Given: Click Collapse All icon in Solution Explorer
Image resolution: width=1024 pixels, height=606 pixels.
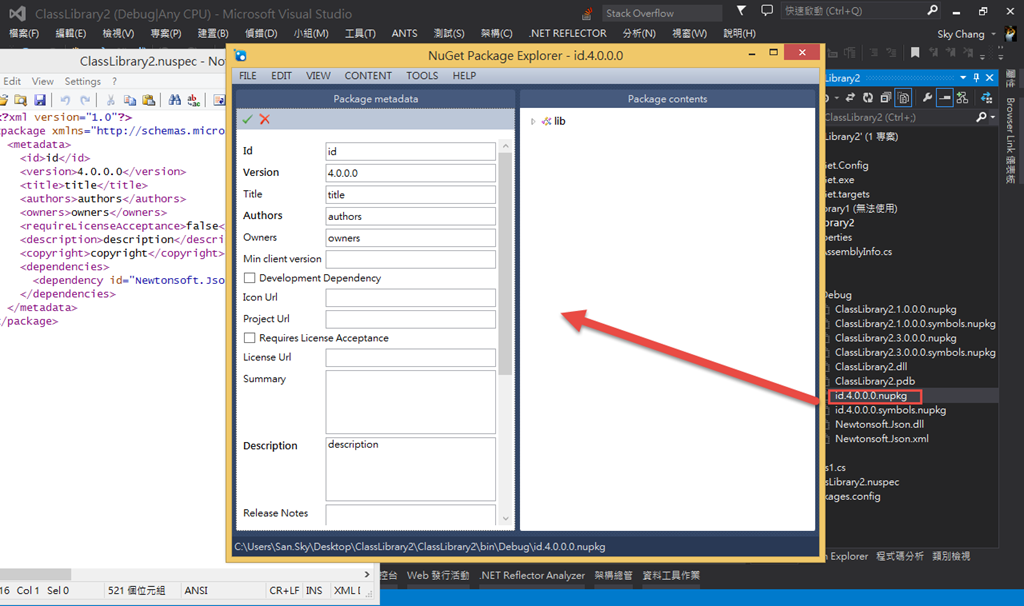Looking at the screenshot, I should pyautogui.click(x=886, y=98).
